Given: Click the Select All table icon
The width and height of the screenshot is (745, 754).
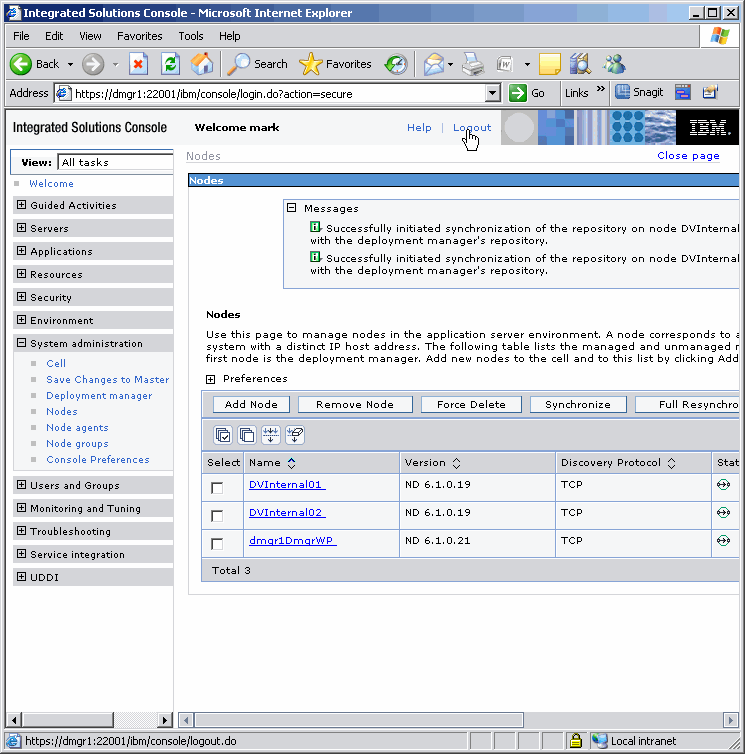Looking at the screenshot, I should tap(223, 435).
